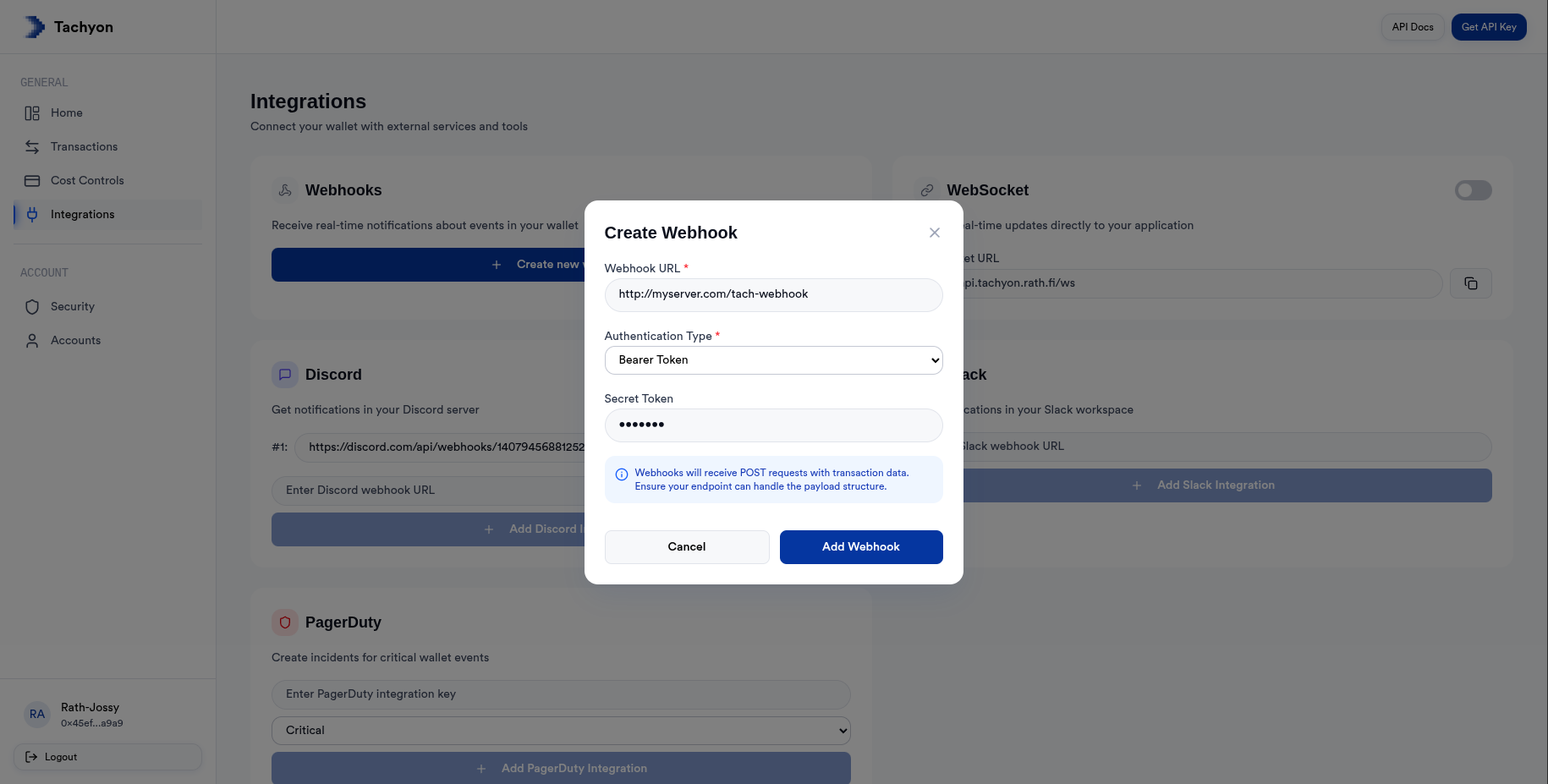This screenshot has height=784, width=1548.
Task: Click the PagerDuty integration icon
Action: point(284,622)
